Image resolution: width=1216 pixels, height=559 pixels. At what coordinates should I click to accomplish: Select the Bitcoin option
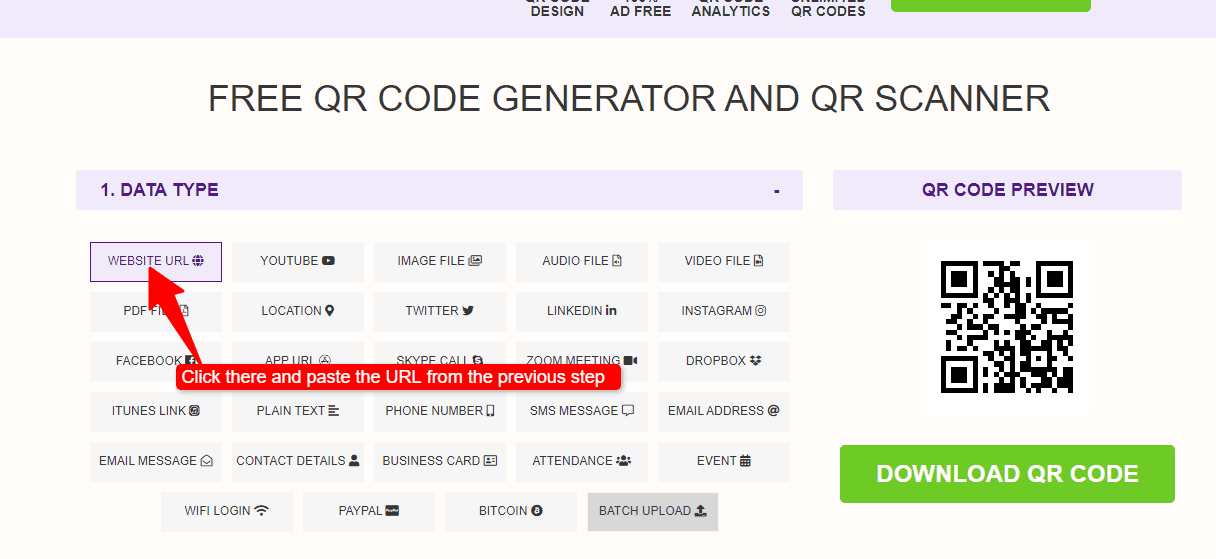point(511,511)
